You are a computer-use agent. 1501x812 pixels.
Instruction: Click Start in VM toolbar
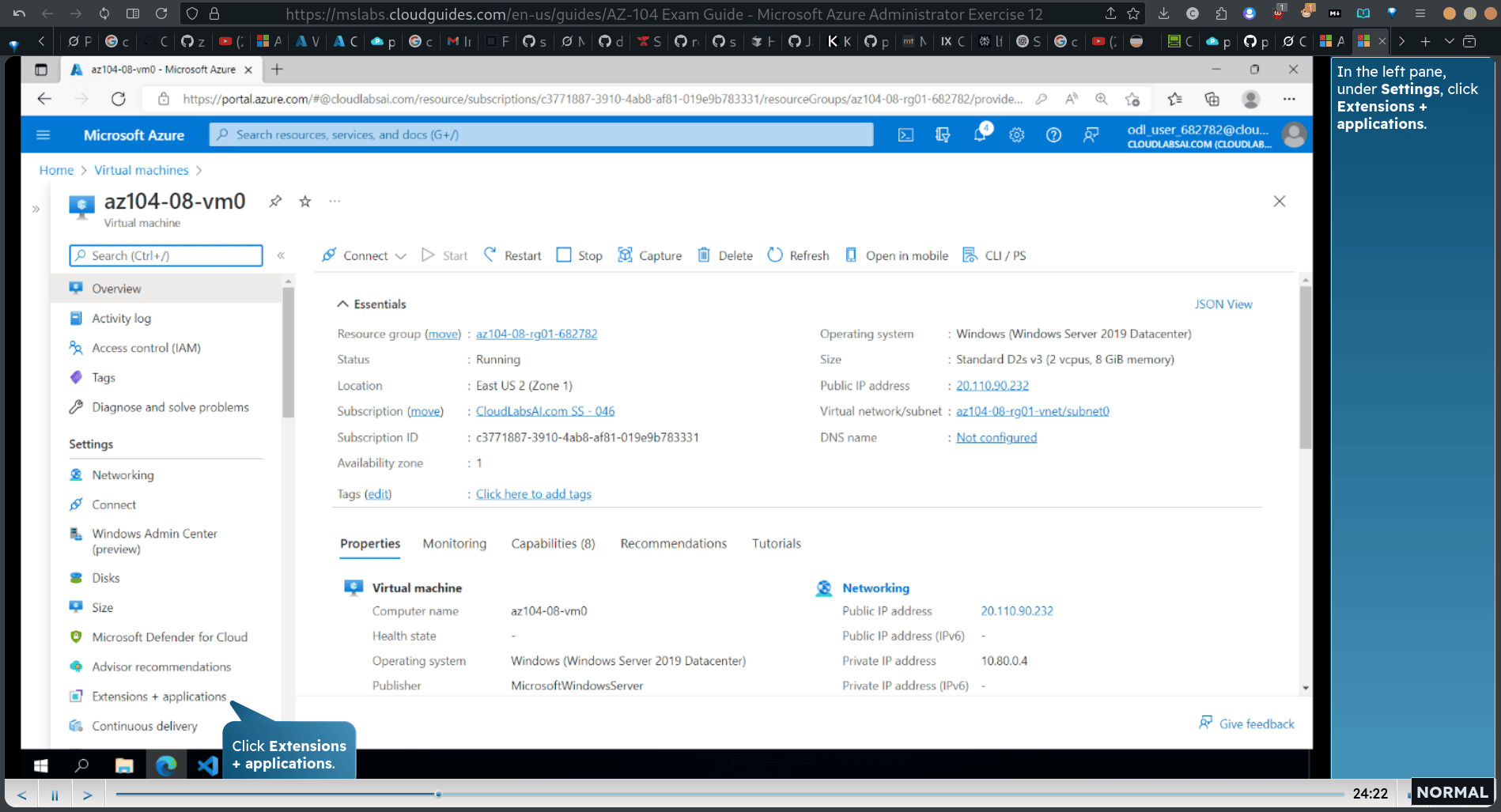coord(444,255)
